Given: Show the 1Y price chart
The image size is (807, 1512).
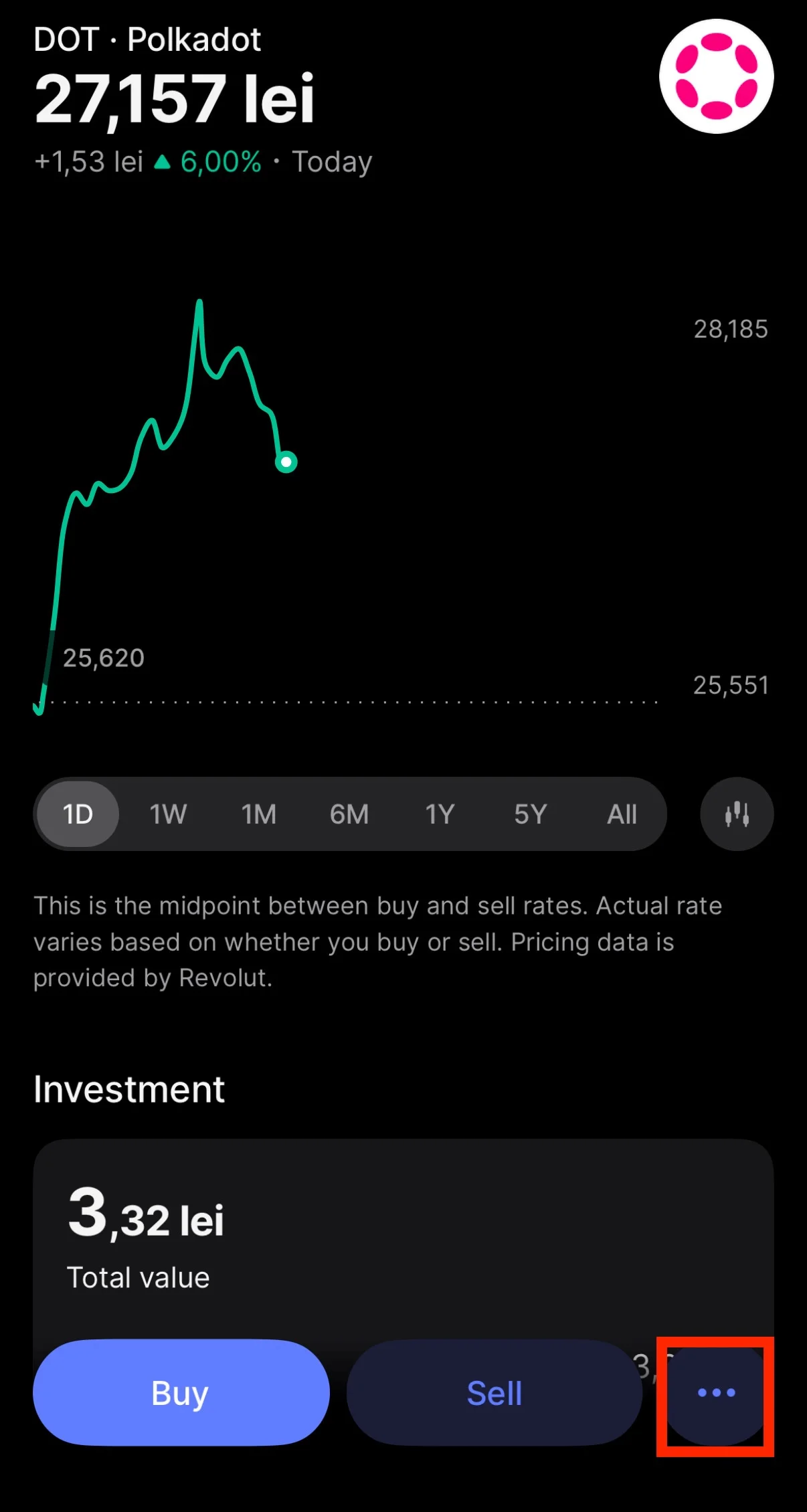Looking at the screenshot, I should [440, 814].
